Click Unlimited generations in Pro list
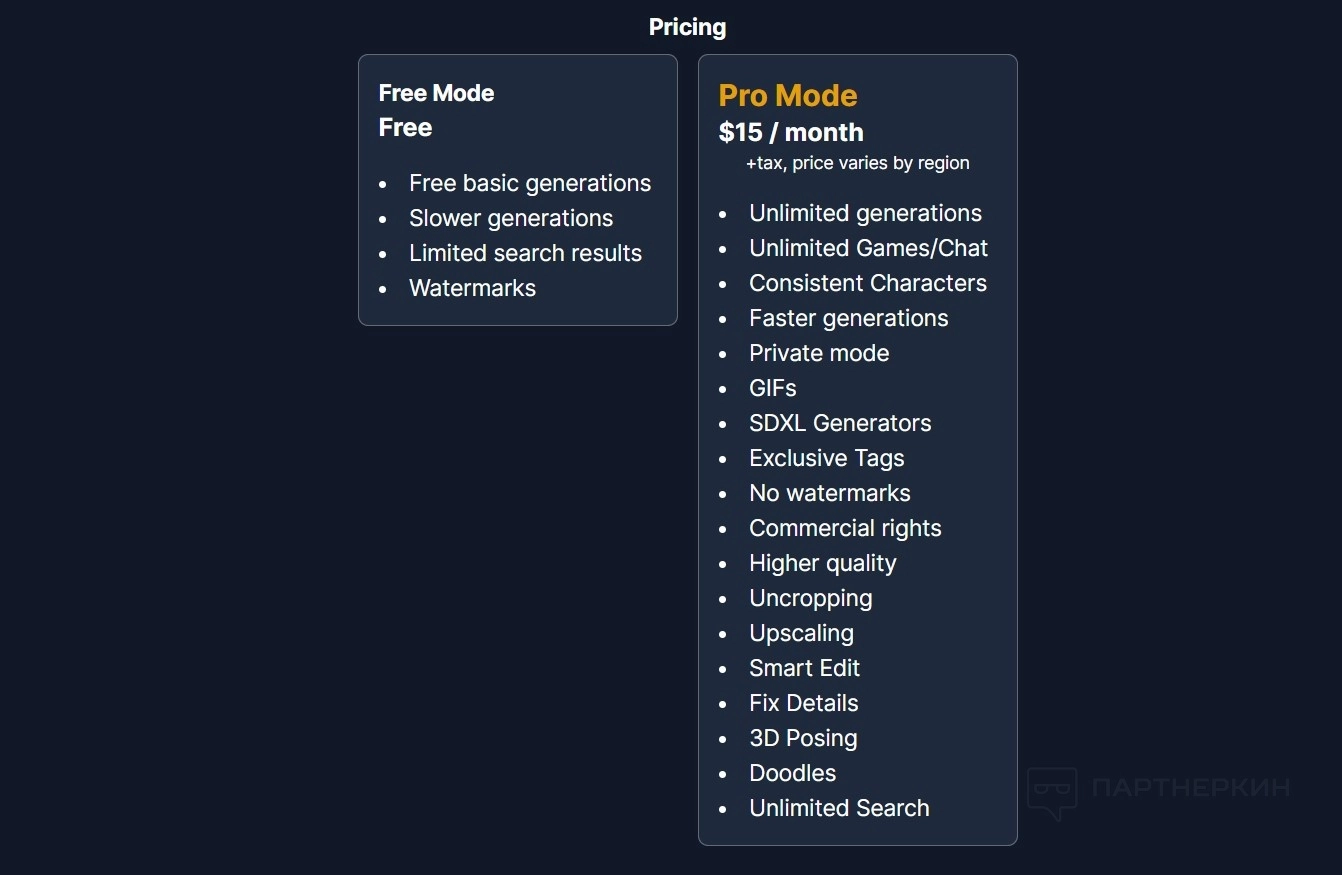 click(x=865, y=213)
